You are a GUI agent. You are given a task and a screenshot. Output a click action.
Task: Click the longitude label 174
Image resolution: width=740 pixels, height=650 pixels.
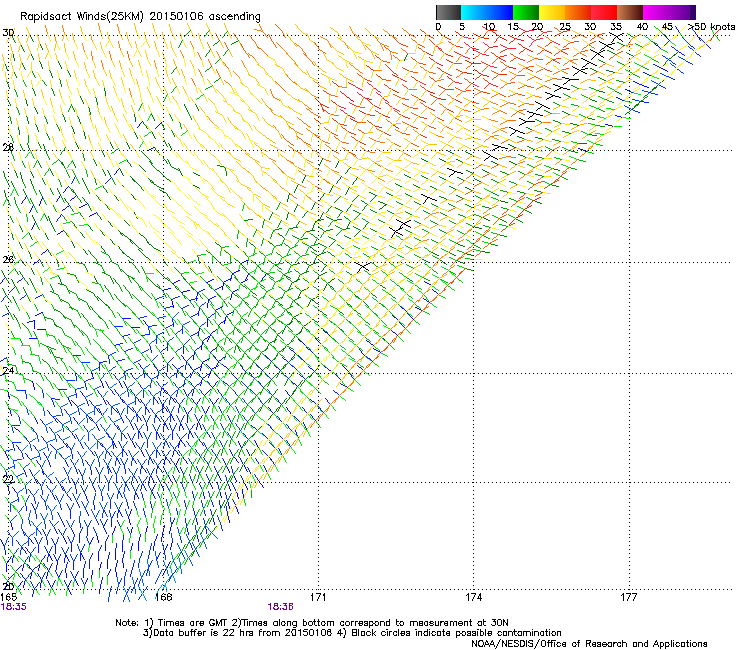(473, 597)
